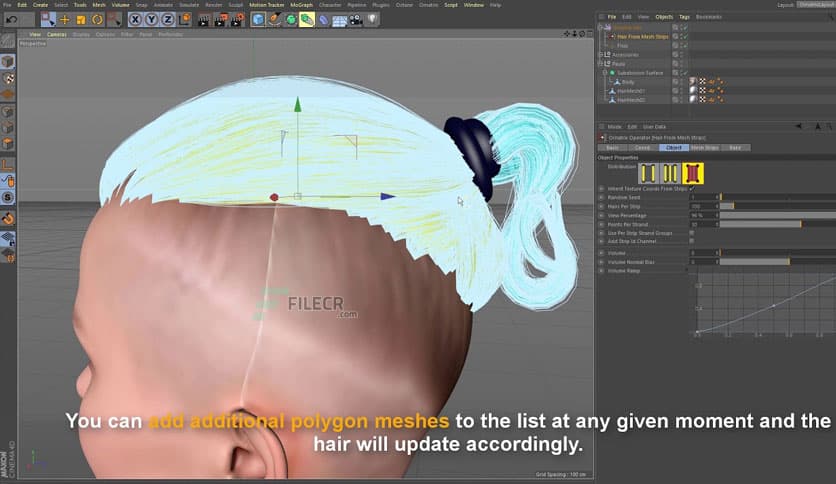The image size is (836, 484).
Task: Open the MoGraph menu
Action: coord(301,5)
